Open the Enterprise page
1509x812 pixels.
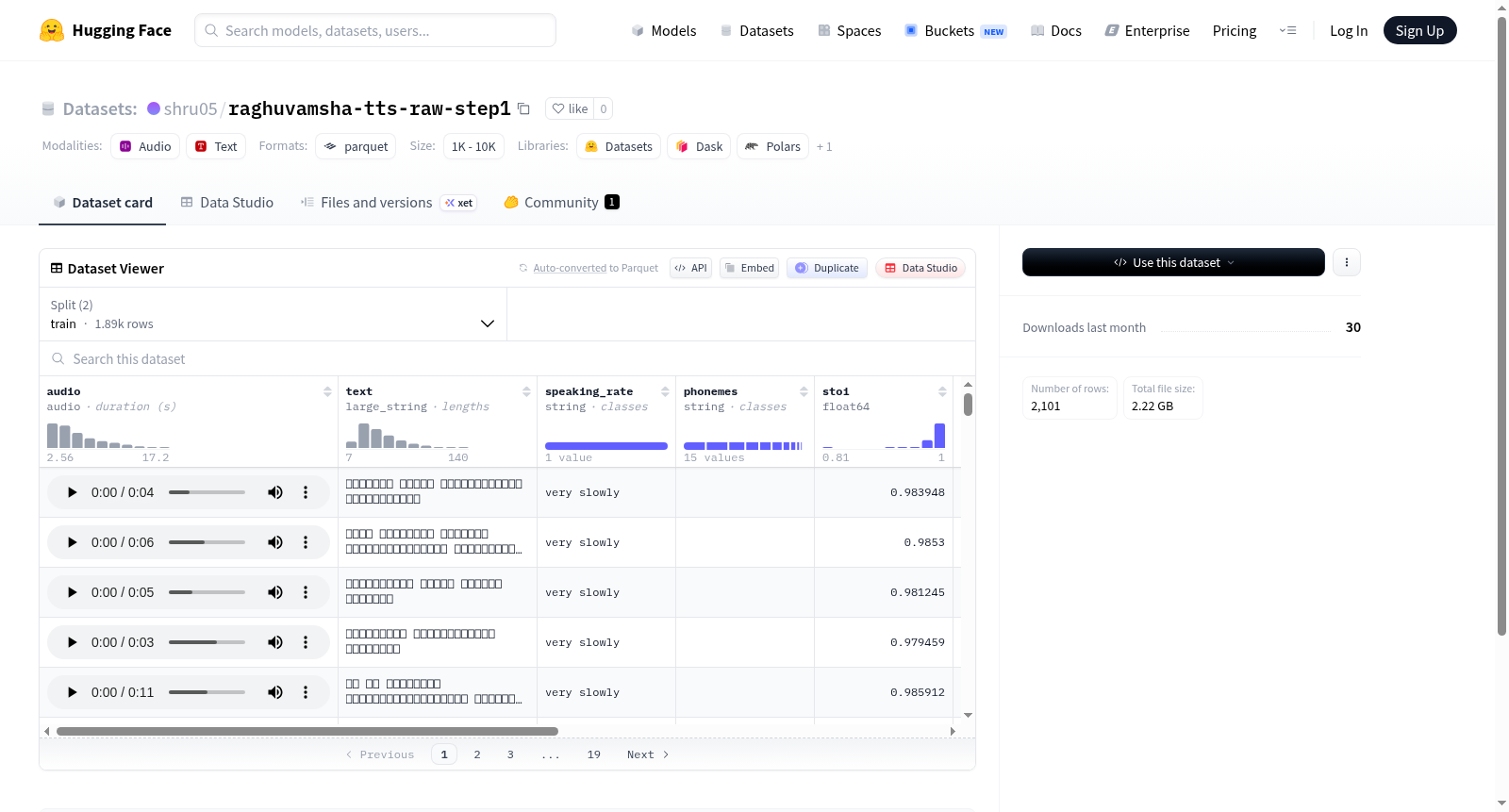pyautogui.click(x=1147, y=30)
